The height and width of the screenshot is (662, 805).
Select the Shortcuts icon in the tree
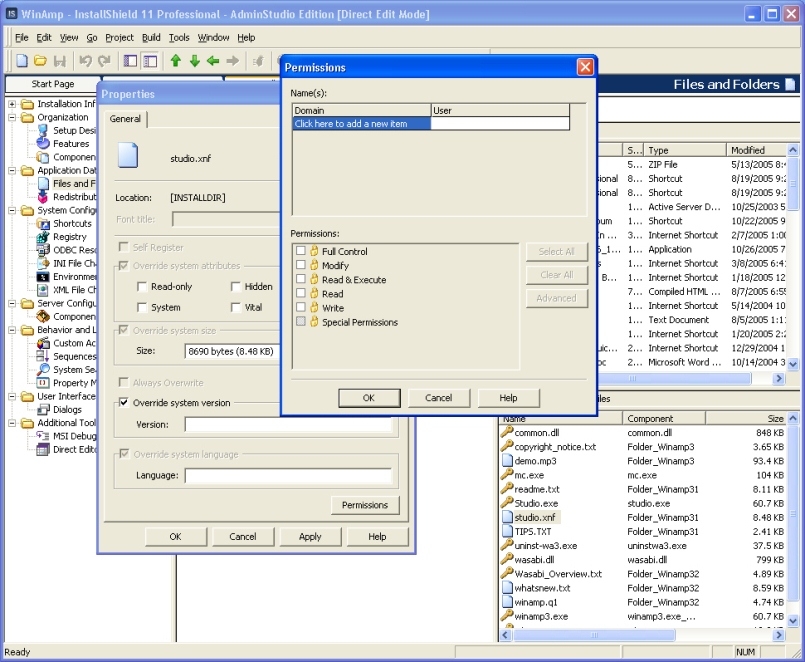tap(44, 224)
